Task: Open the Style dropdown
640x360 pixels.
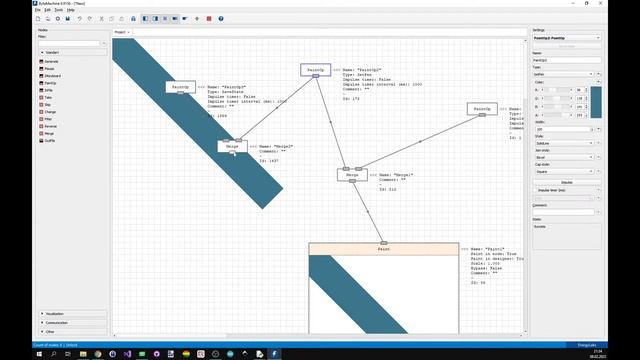Action: tap(564, 143)
